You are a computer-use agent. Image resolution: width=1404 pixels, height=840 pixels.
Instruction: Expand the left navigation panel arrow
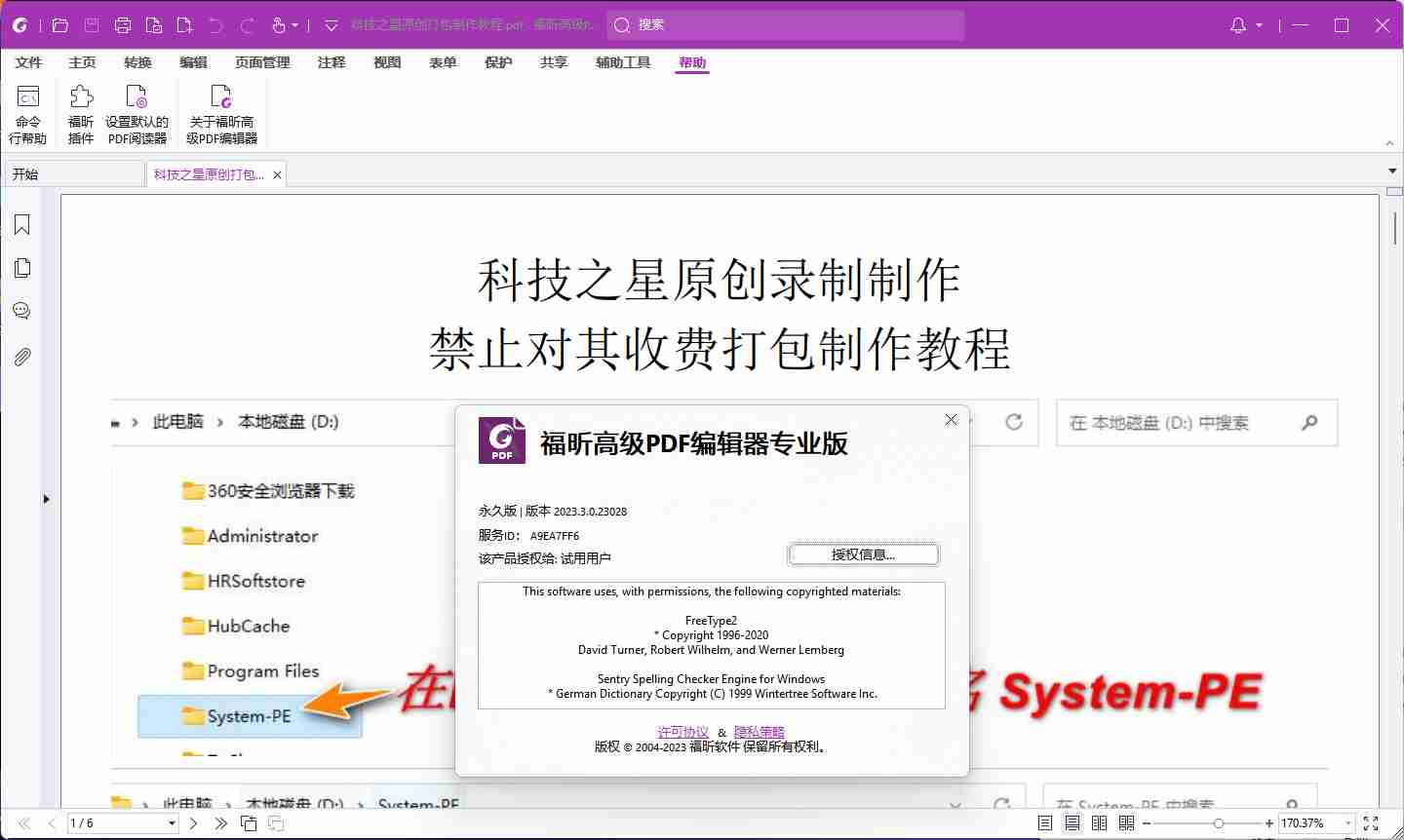[x=46, y=499]
